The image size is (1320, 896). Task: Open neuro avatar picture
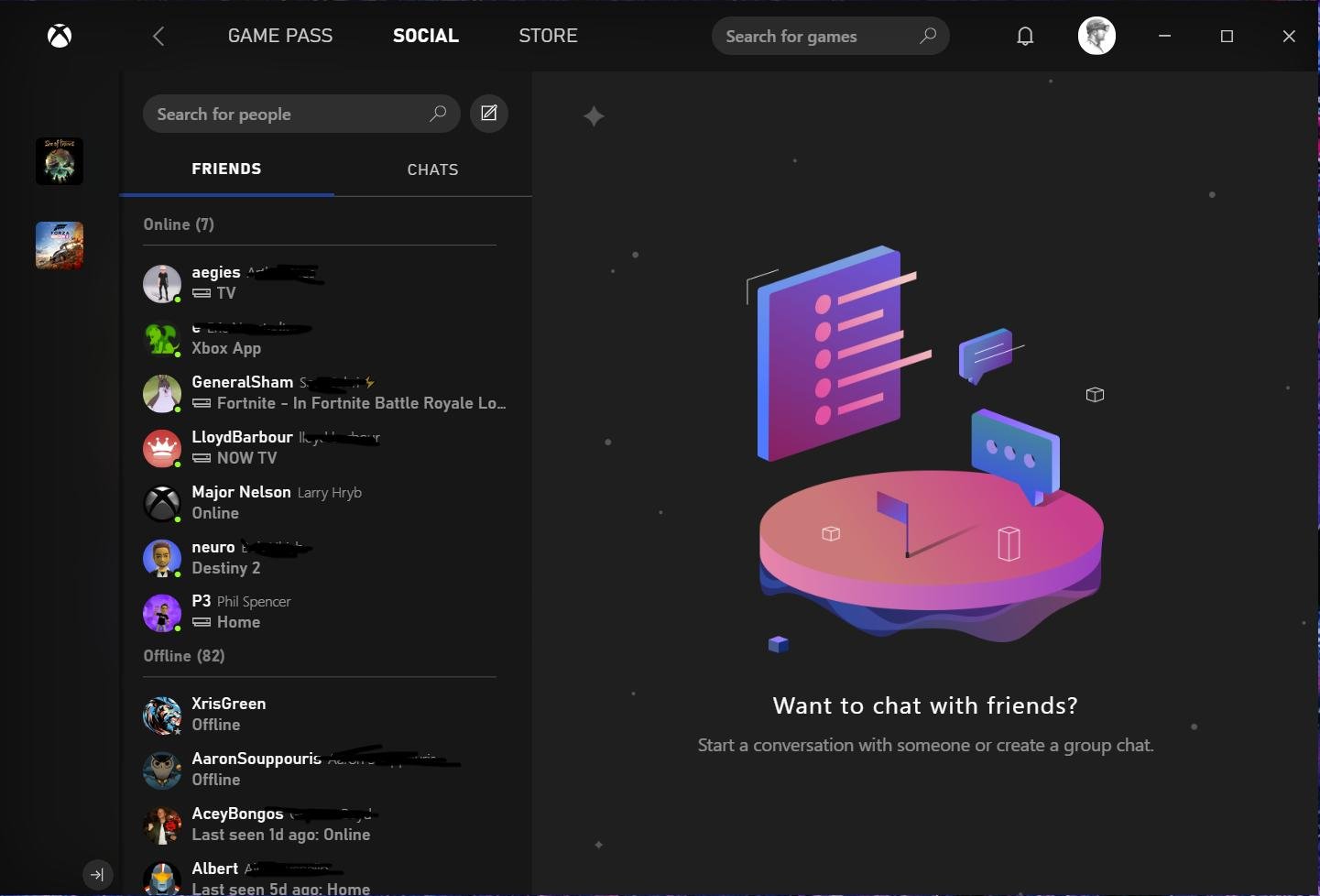click(162, 559)
